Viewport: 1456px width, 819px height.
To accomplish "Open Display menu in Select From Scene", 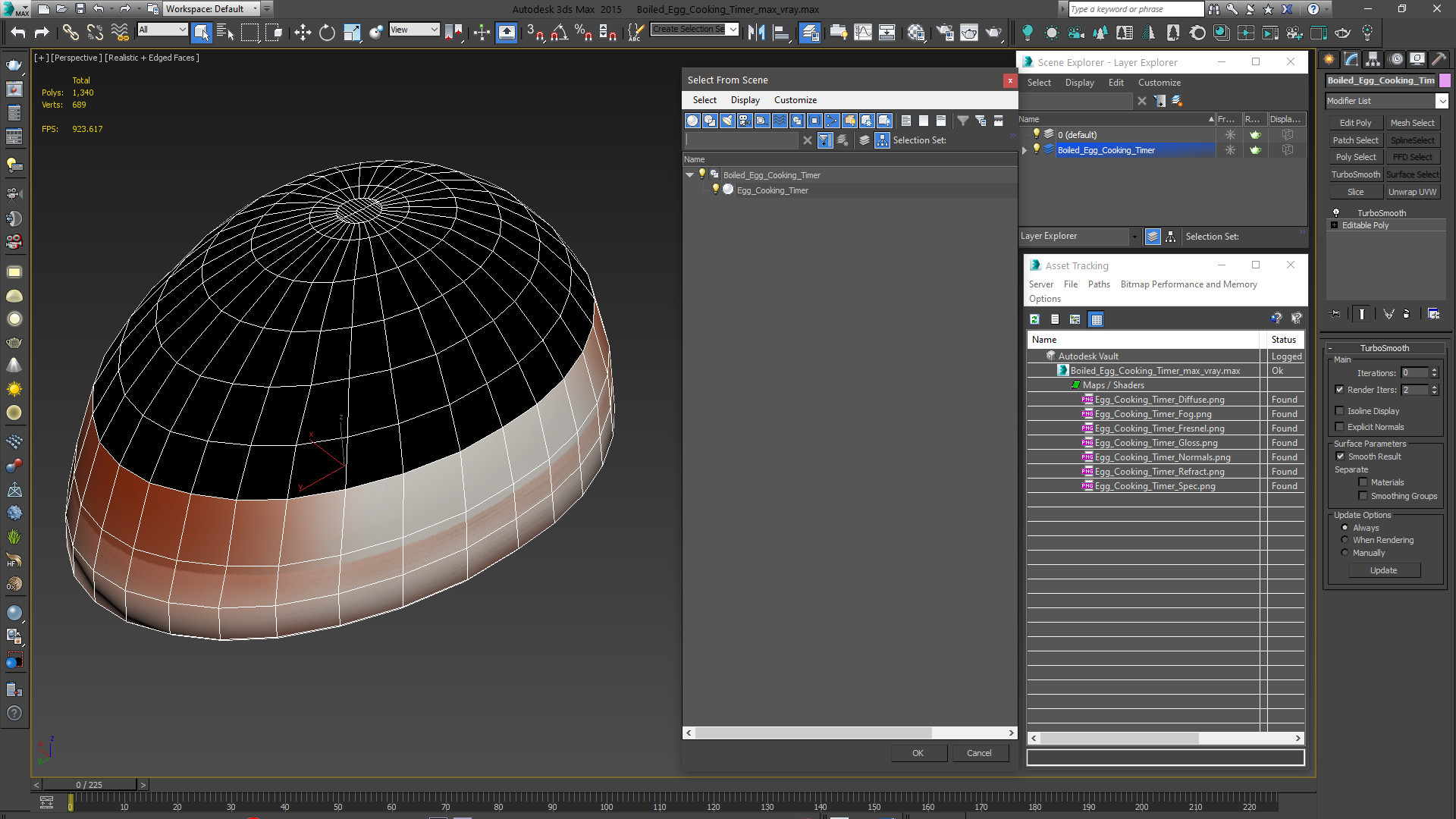I will coord(745,100).
